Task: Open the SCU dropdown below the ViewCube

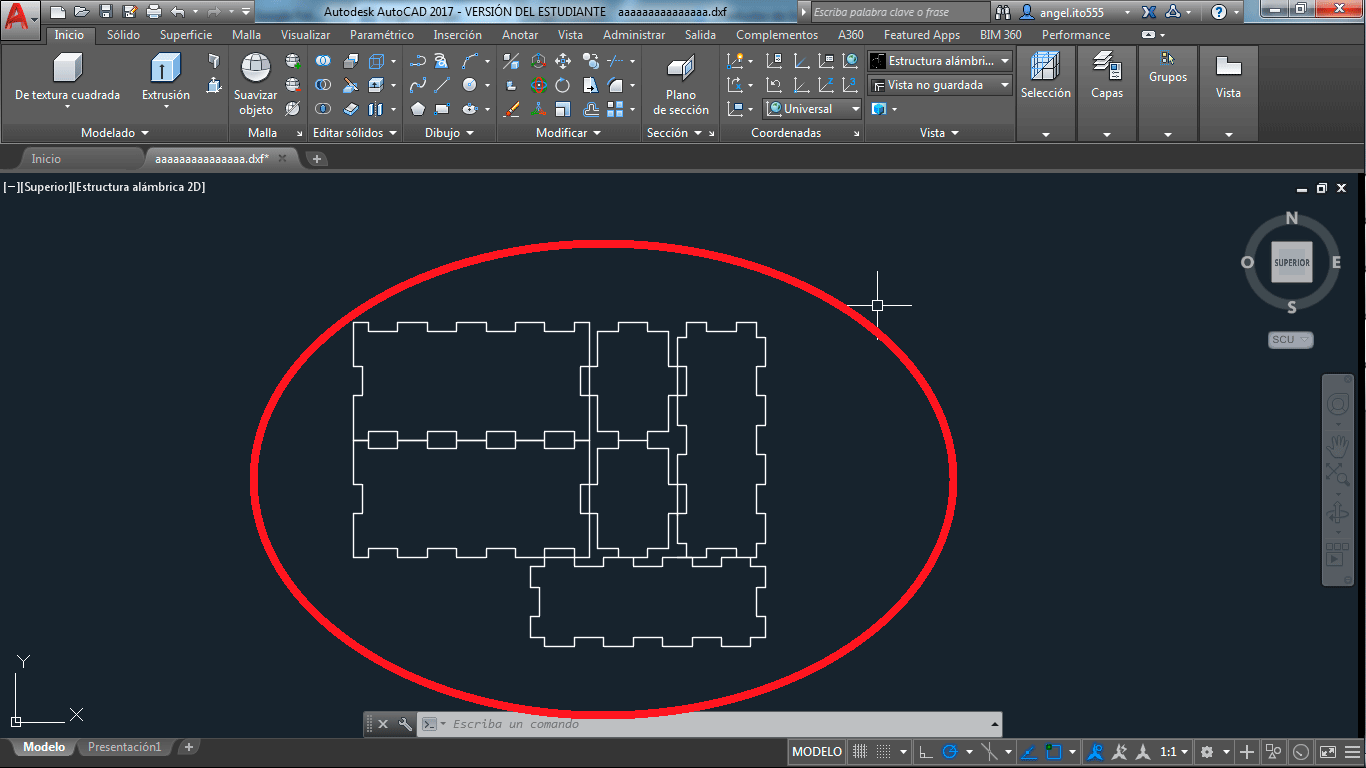Action: [1290, 340]
